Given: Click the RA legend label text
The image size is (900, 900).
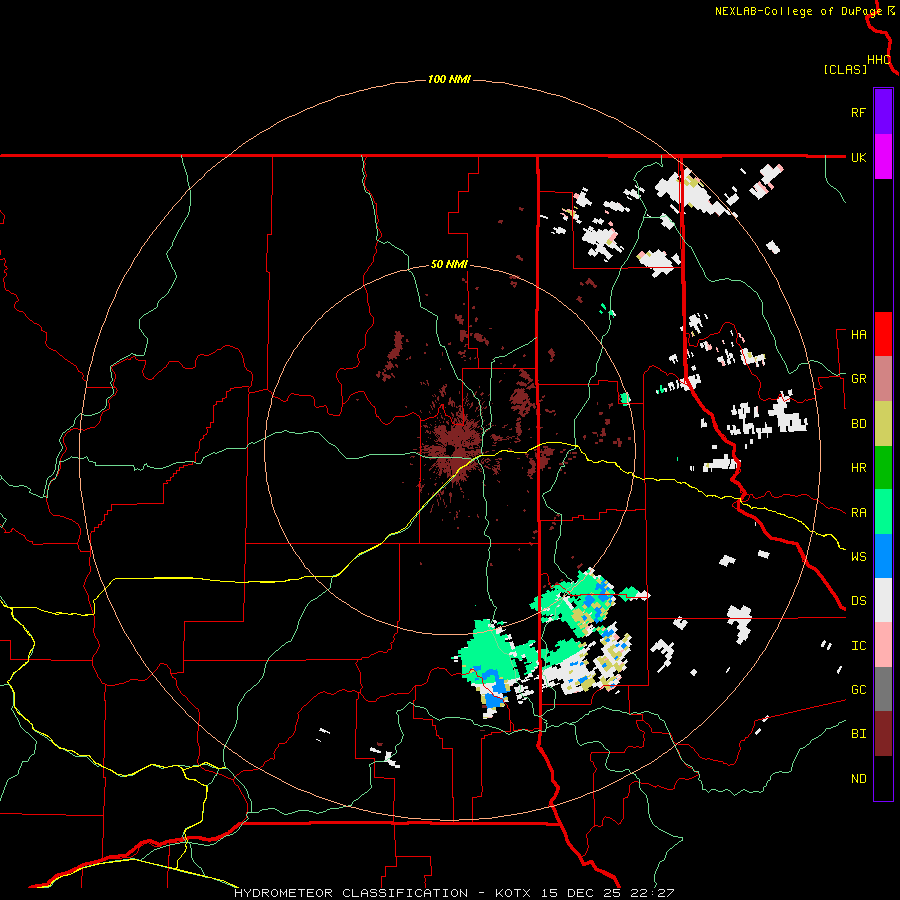Looking at the screenshot, I should pyautogui.click(x=858, y=513).
